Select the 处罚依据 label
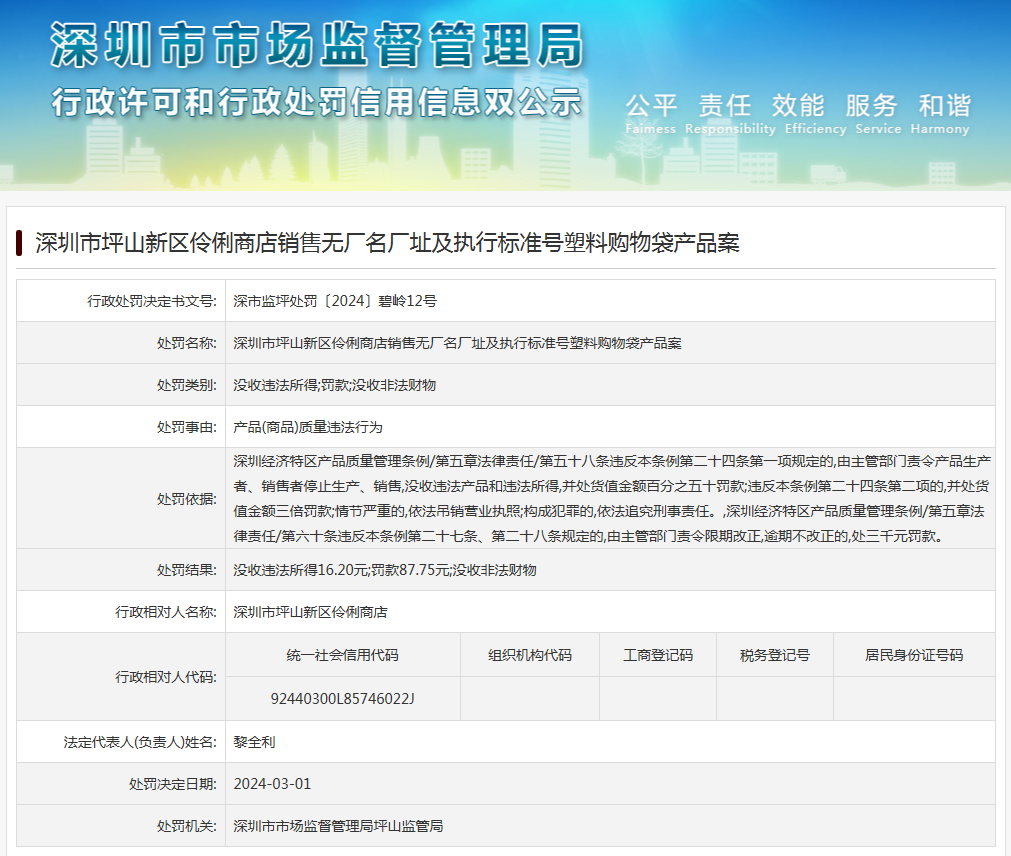 (187, 499)
